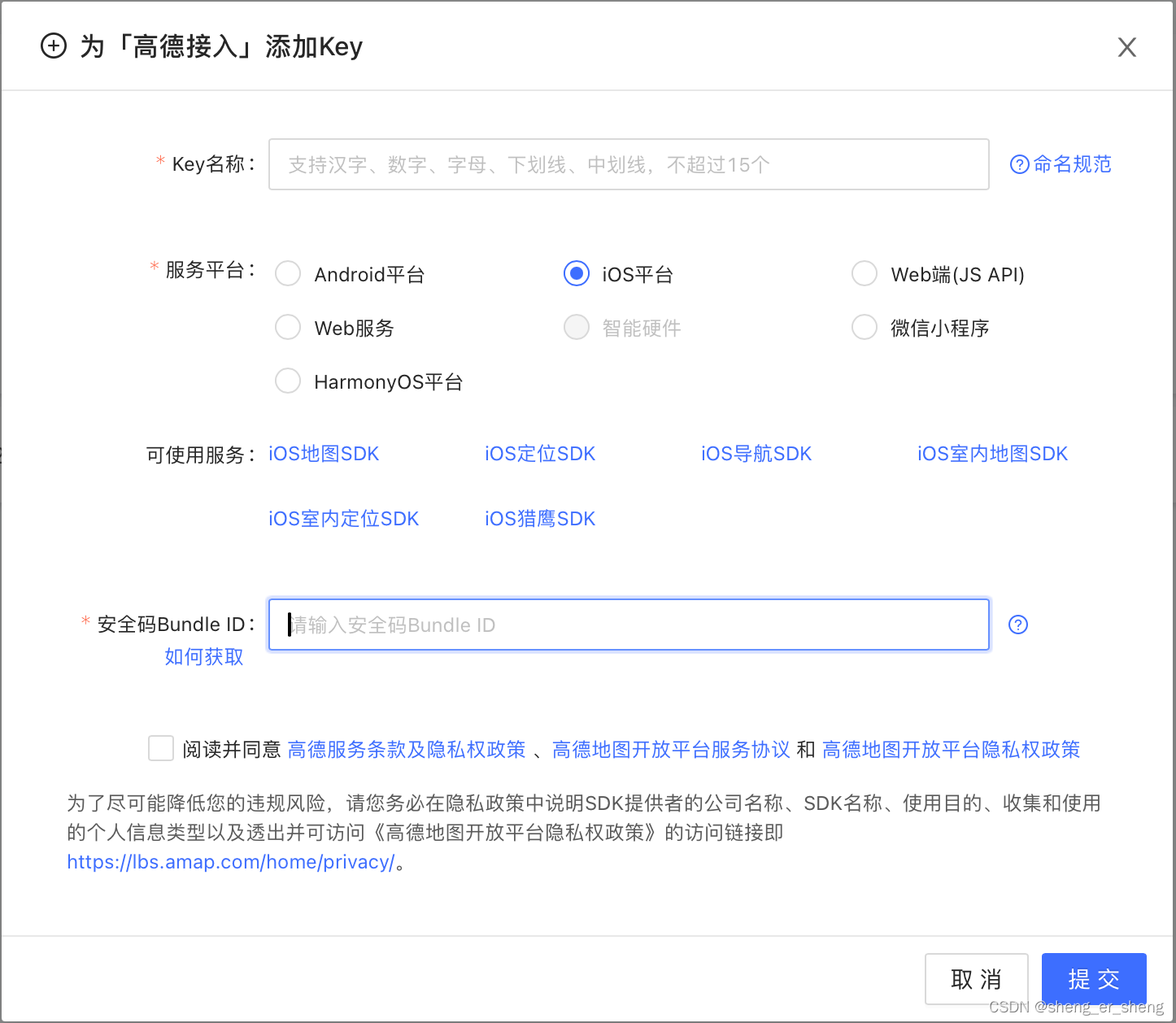Select the HarmonyOS平台 radio button
This screenshot has width=1176, height=1023.
click(x=288, y=381)
